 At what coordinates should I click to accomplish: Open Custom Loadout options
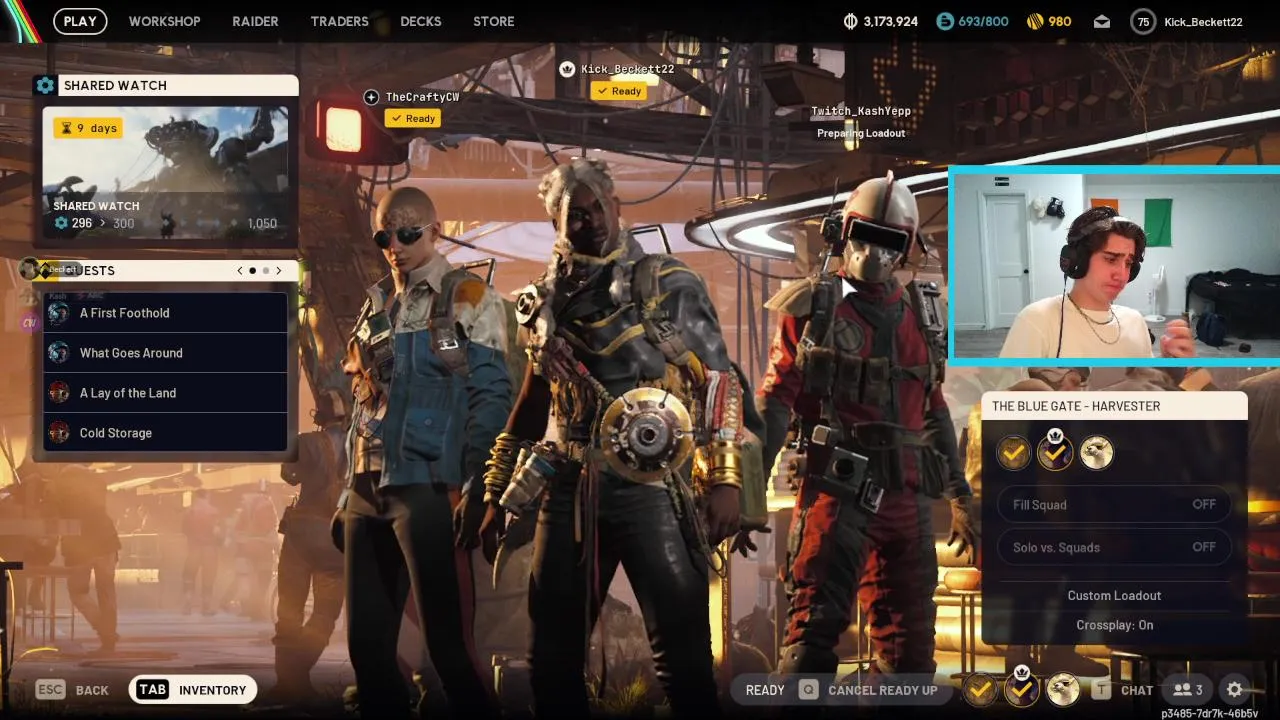click(x=1114, y=595)
